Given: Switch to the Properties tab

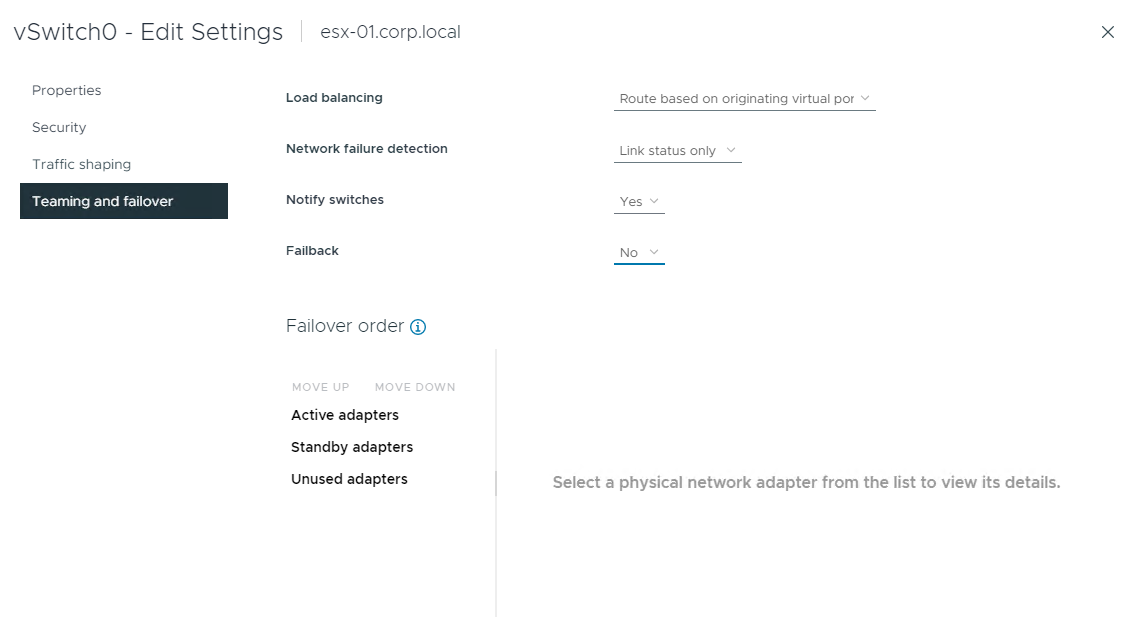Looking at the screenshot, I should point(66,90).
